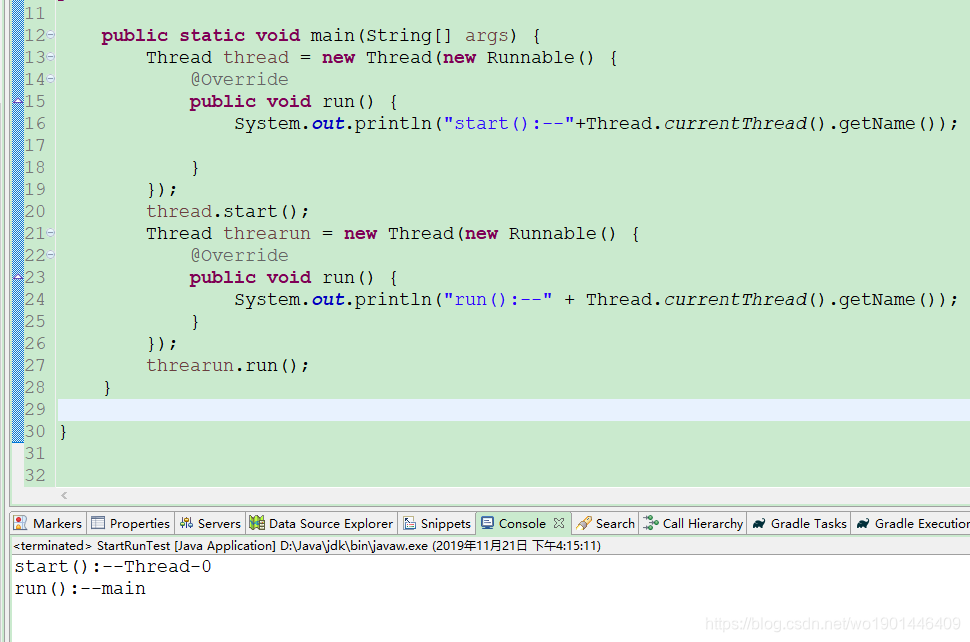Image resolution: width=970 pixels, height=642 pixels.
Task: Switch to the Markers tab
Action: [x=47, y=523]
